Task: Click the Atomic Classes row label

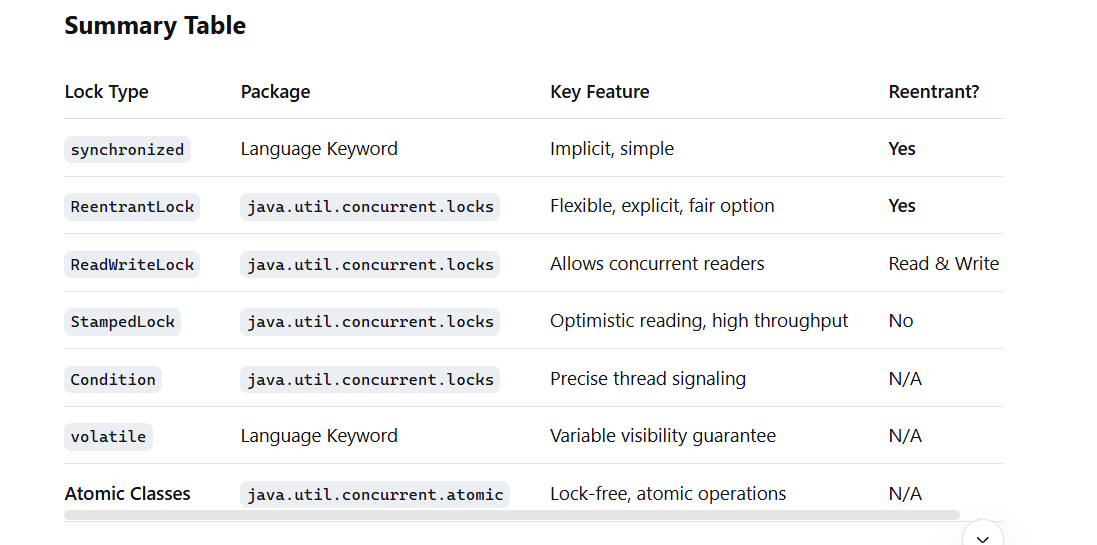Action: coord(127,494)
